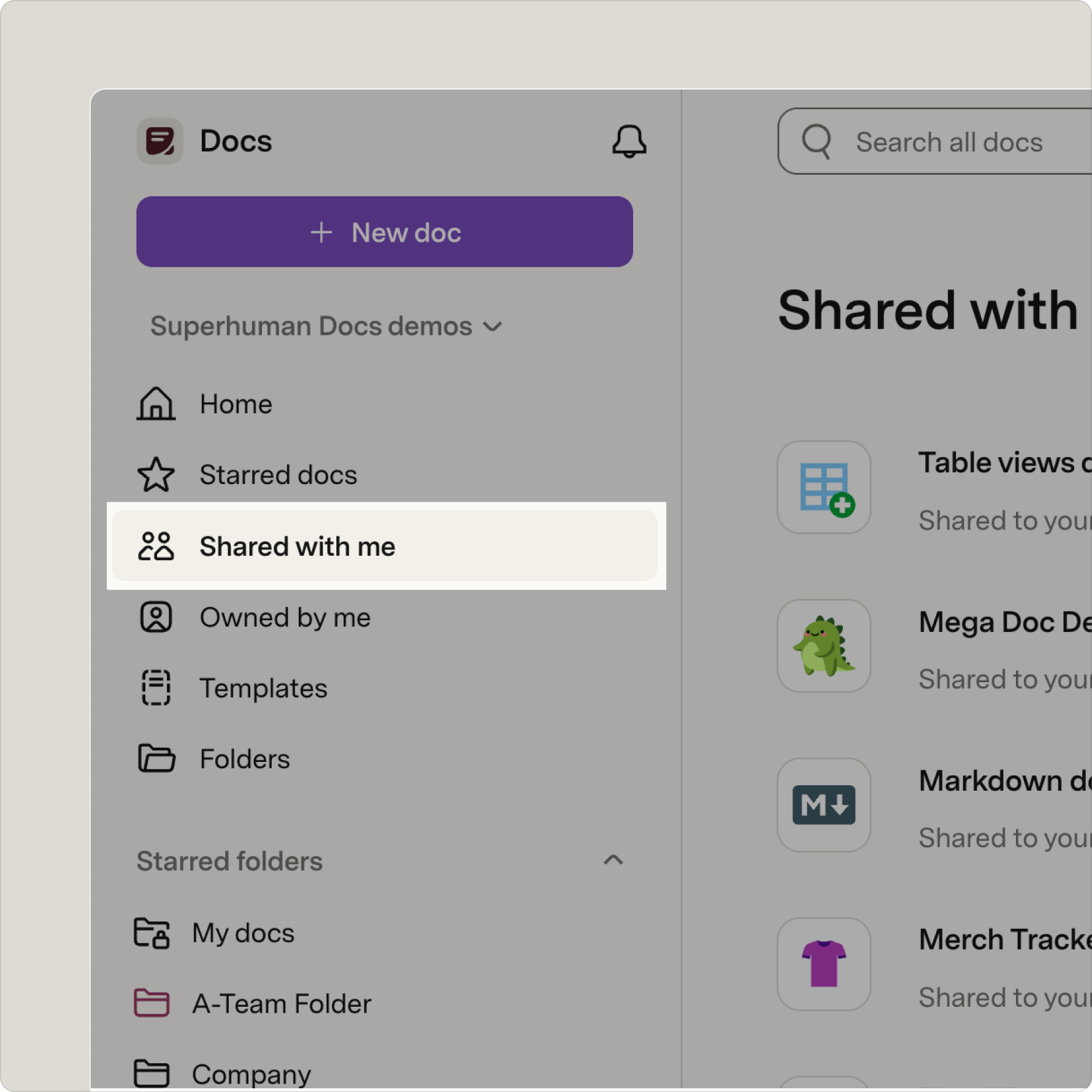The width and height of the screenshot is (1092, 1092).
Task: Click the pink A-Team Folder icon
Action: click(x=152, y=1003)
